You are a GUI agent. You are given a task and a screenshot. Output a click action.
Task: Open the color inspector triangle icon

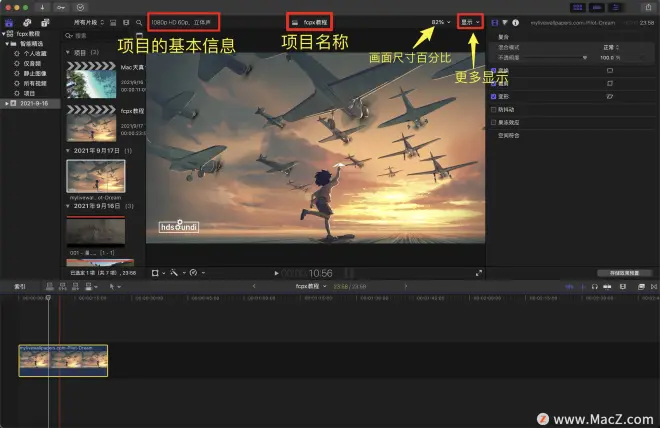505,23
